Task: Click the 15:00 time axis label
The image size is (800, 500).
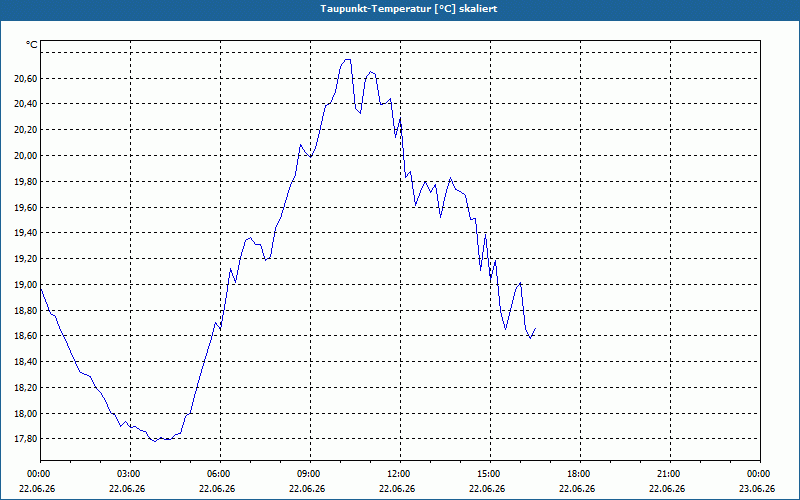Action: 490,474
